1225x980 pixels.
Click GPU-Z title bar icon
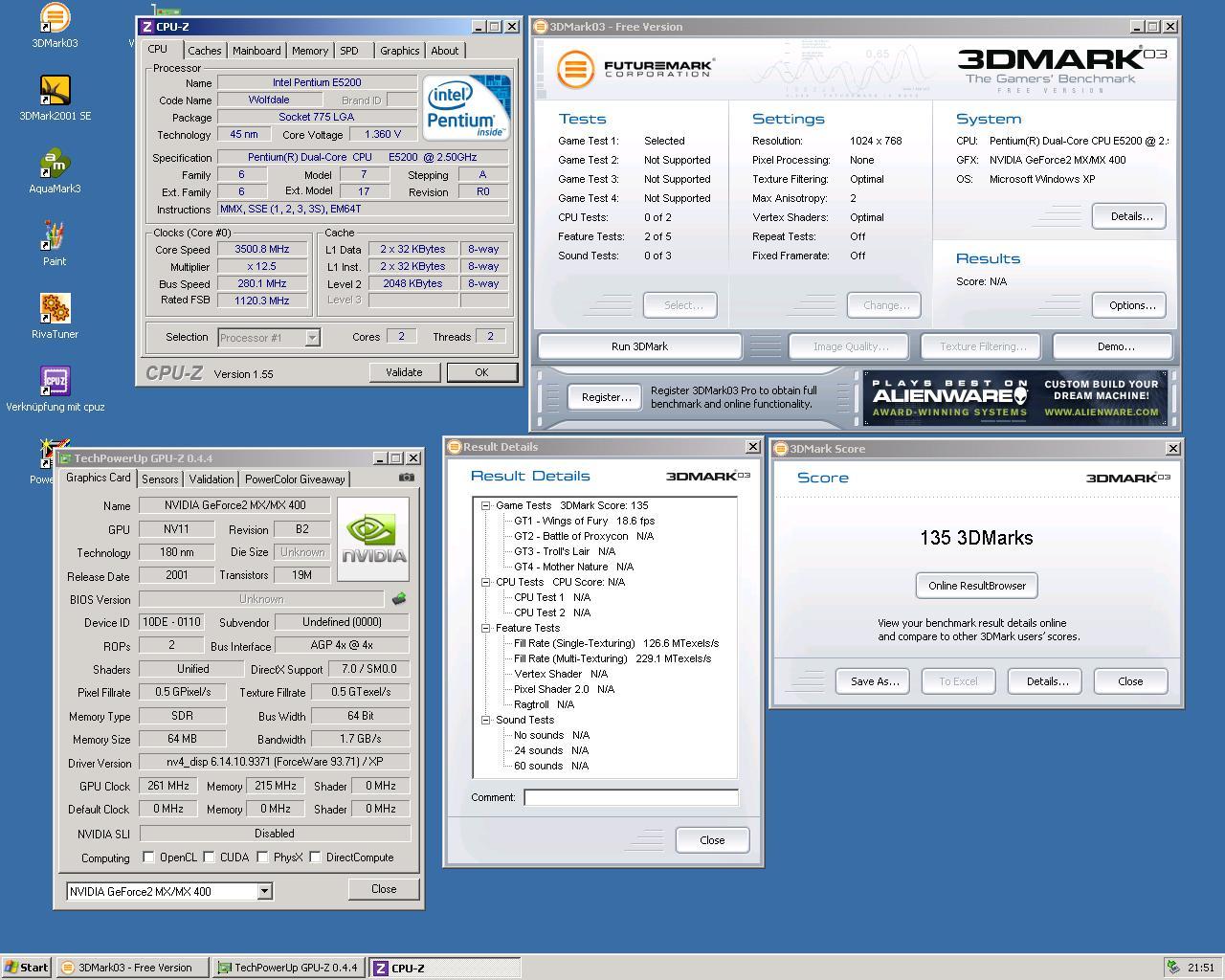(x=65, y=458)
